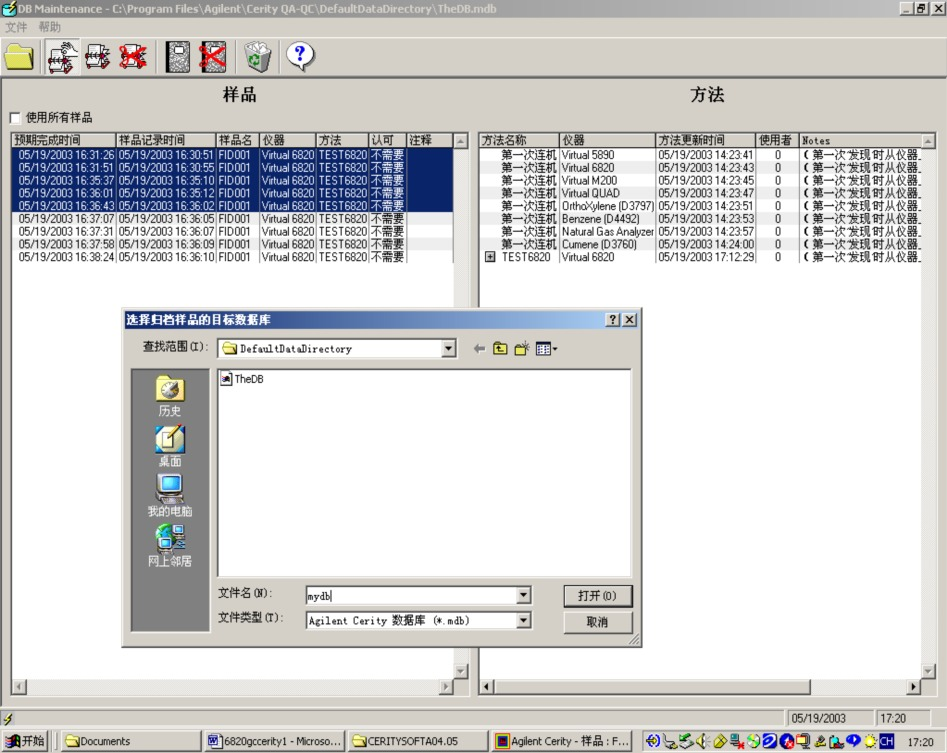Open a database with the yellow folder icon
947x753 pixels.
19,57
